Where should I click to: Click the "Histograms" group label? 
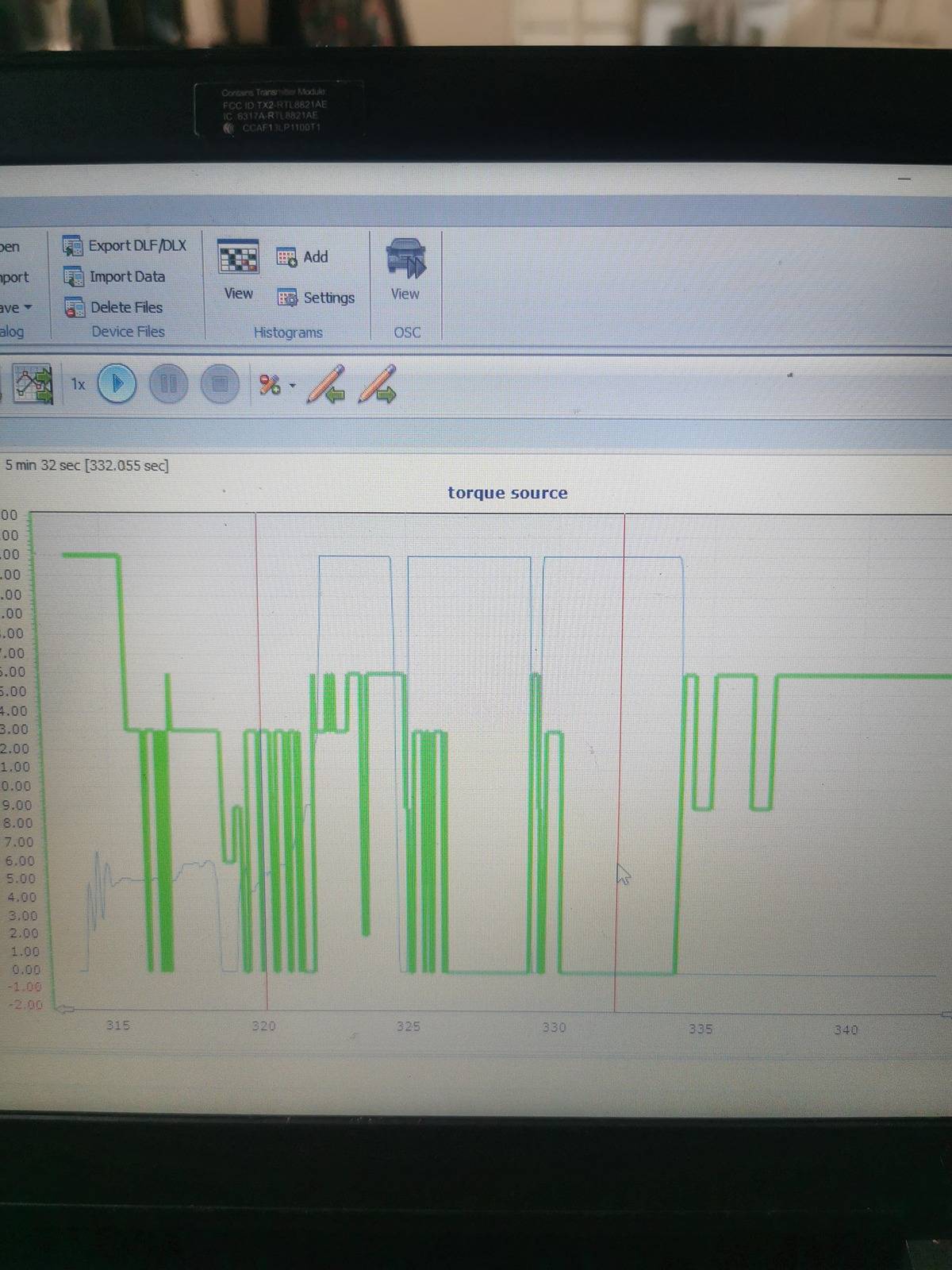[x=288, y=333]
